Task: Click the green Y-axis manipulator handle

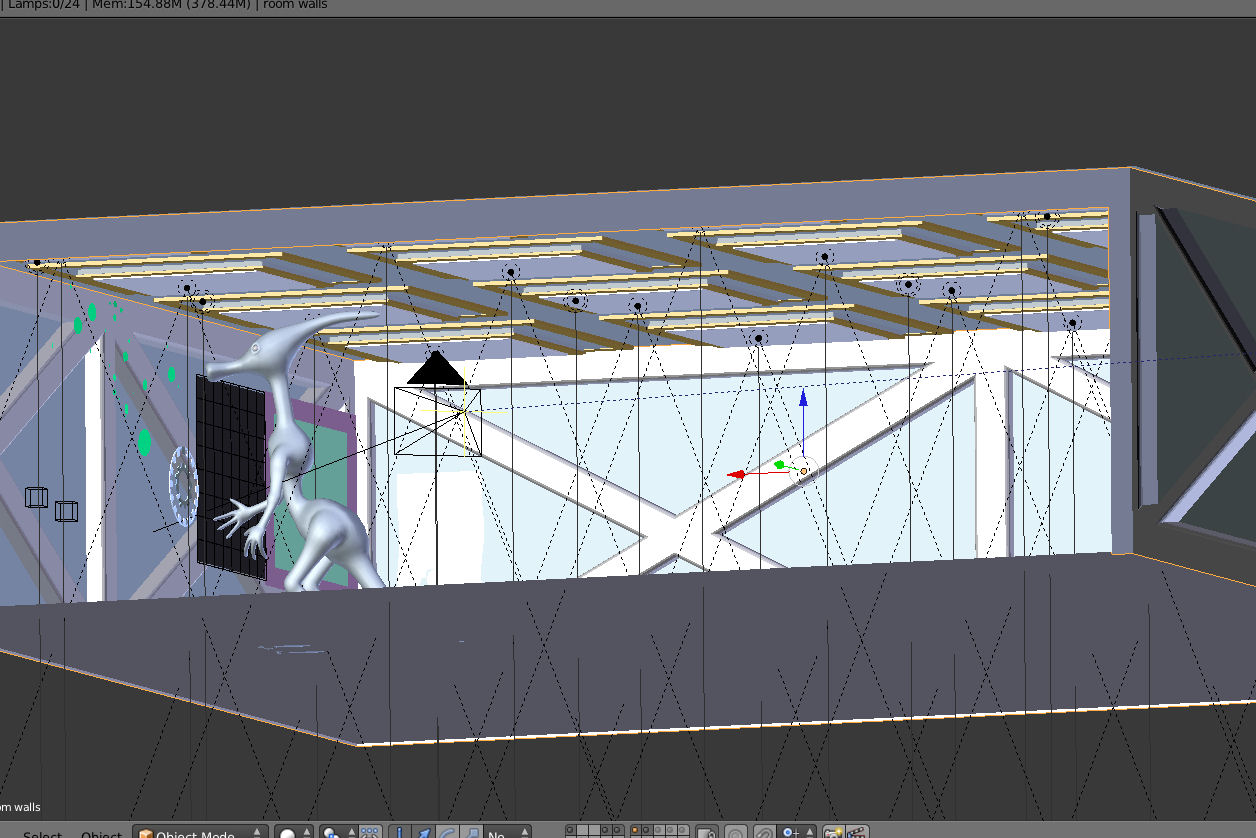Action: pyautogui.click(x=779, y=464)
